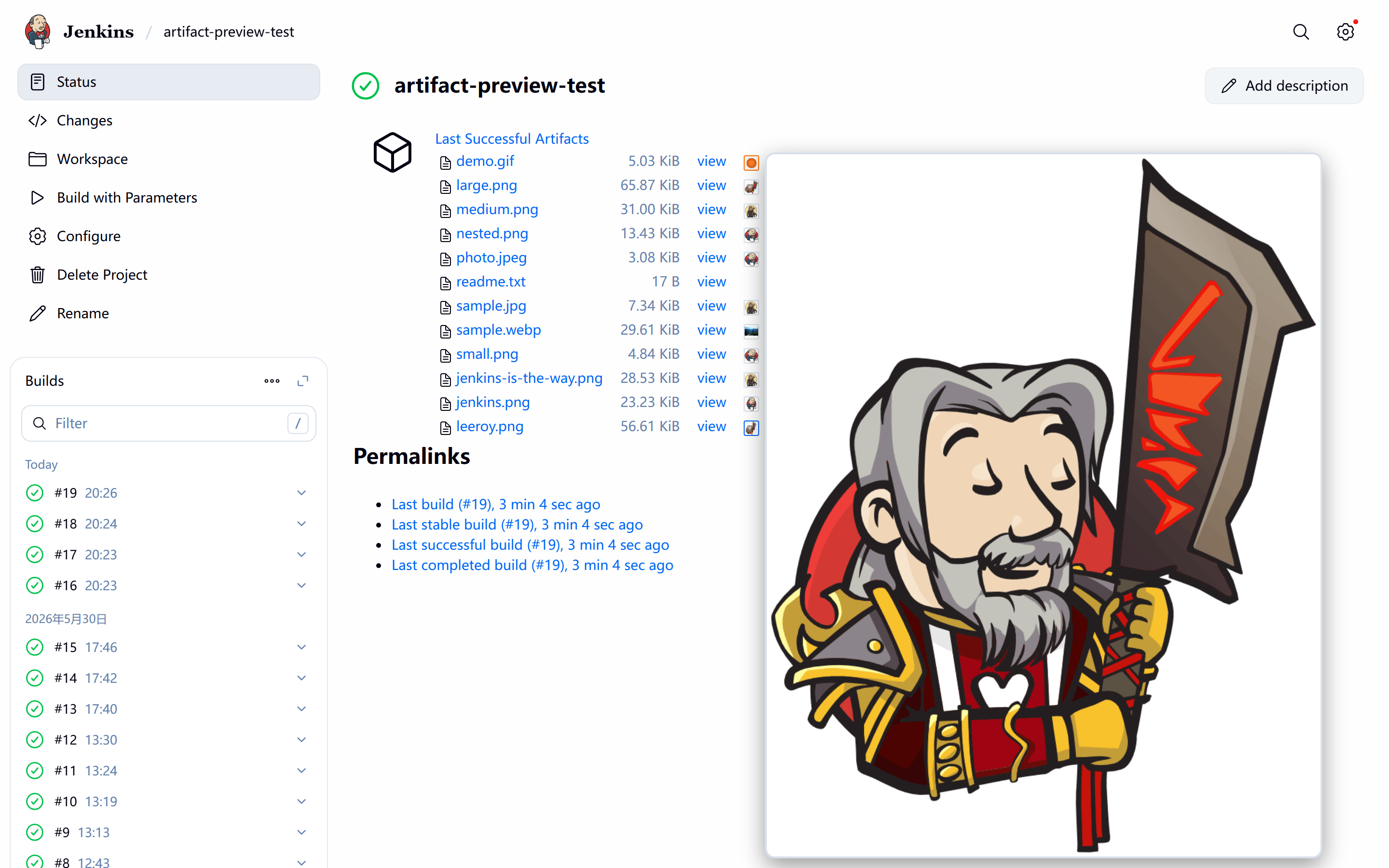Expand Builds panel with the expand icon
The image size is (1389, 868).
tap(303, 380)
